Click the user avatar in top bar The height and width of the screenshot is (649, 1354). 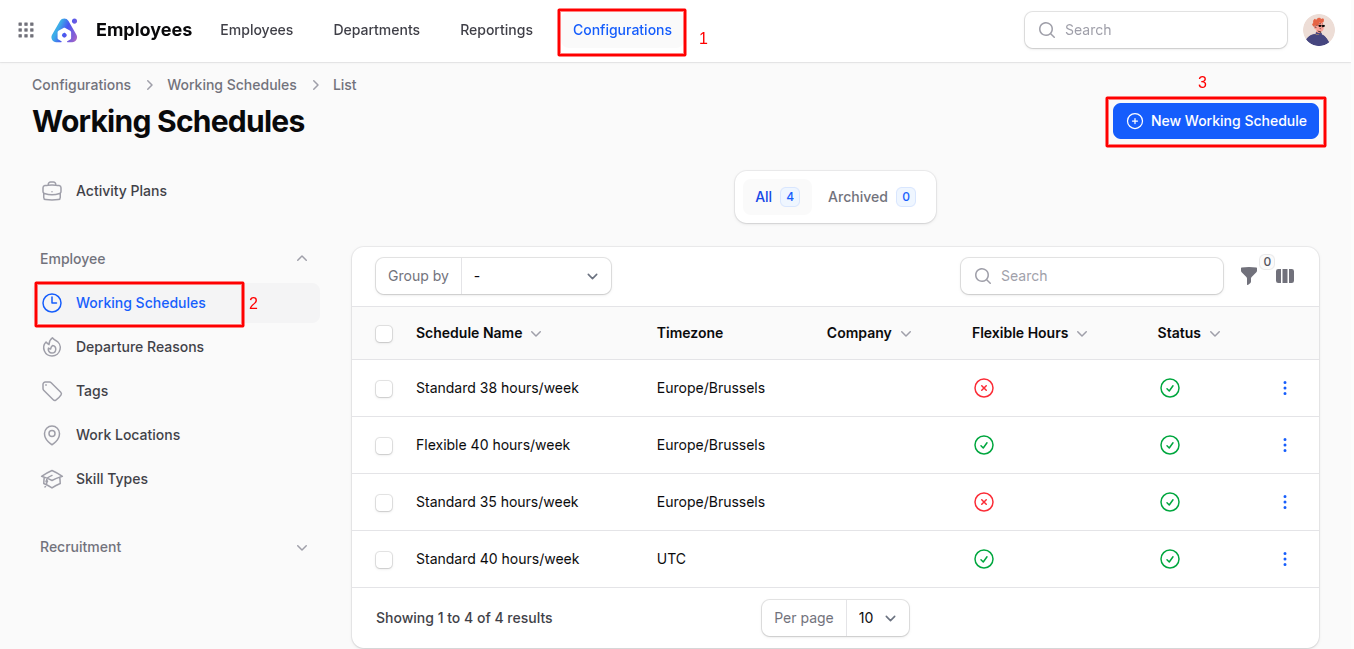(1318, 30)
